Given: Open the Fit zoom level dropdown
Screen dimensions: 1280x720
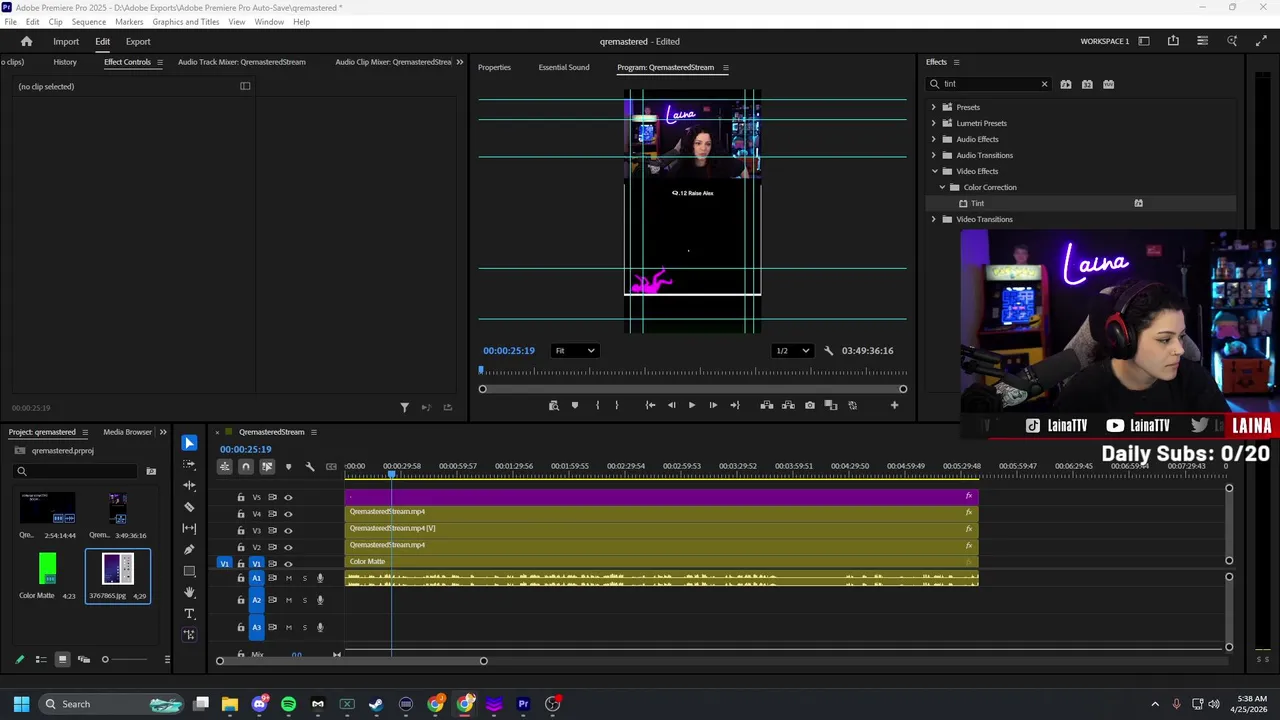Looking at the screenshot, I should click(575, 351).
